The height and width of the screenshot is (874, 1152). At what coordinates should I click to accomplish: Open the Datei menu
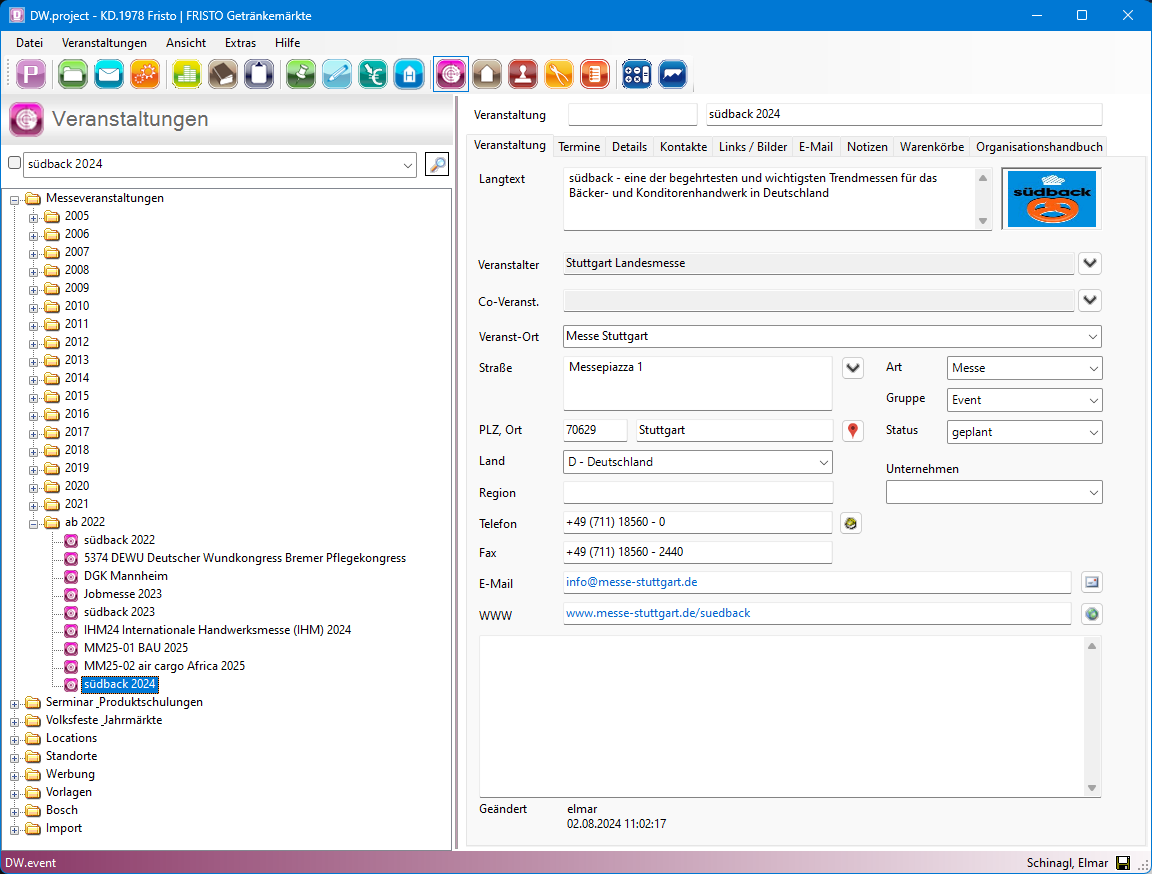point(29,43)
